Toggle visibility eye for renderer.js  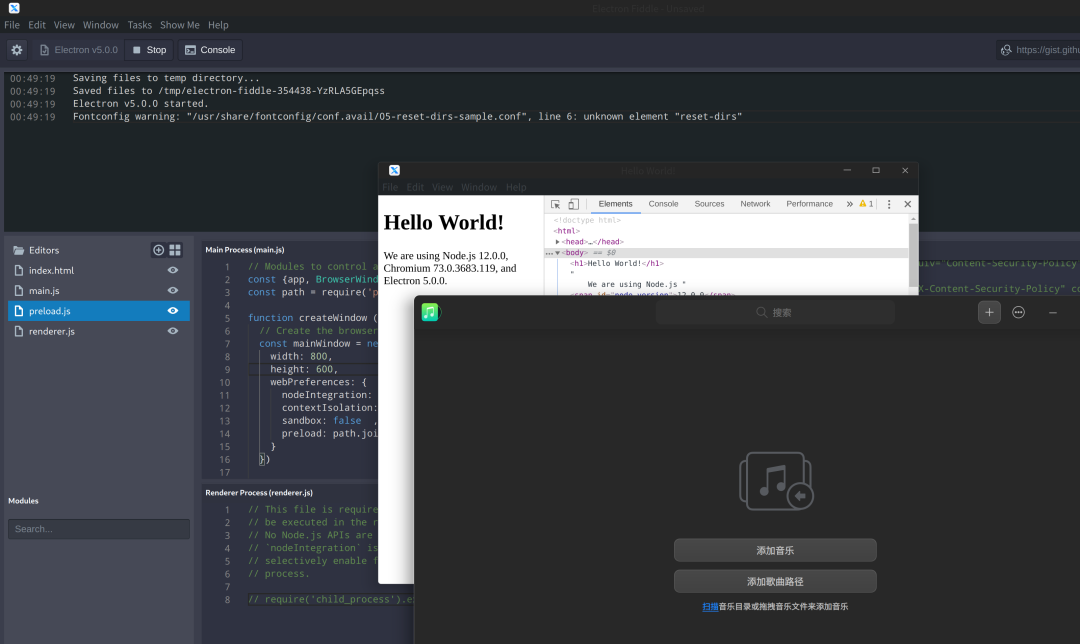pyautogui.click(x=173, y=331)
